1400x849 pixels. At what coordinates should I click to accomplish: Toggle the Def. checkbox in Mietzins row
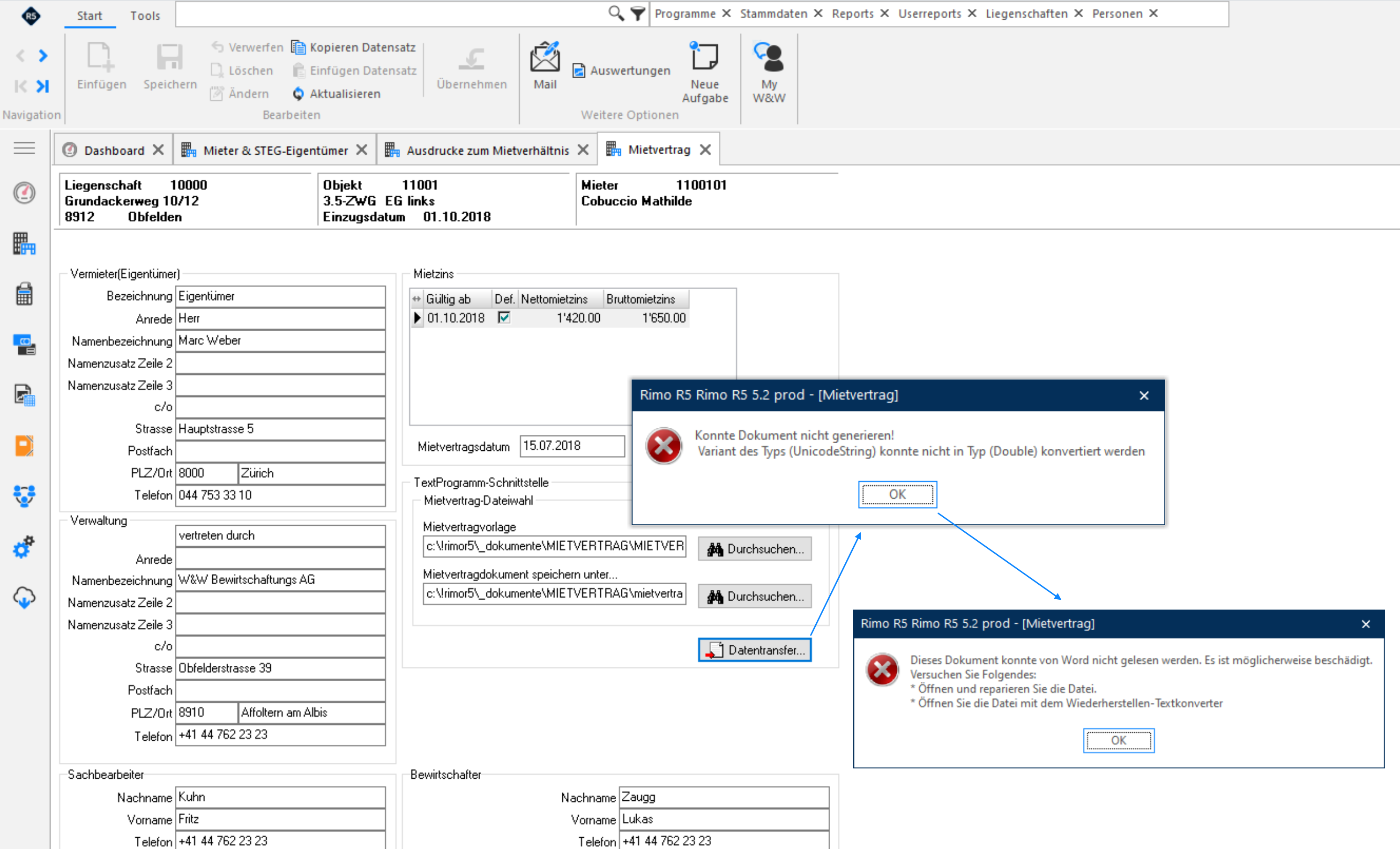[503, 318]
